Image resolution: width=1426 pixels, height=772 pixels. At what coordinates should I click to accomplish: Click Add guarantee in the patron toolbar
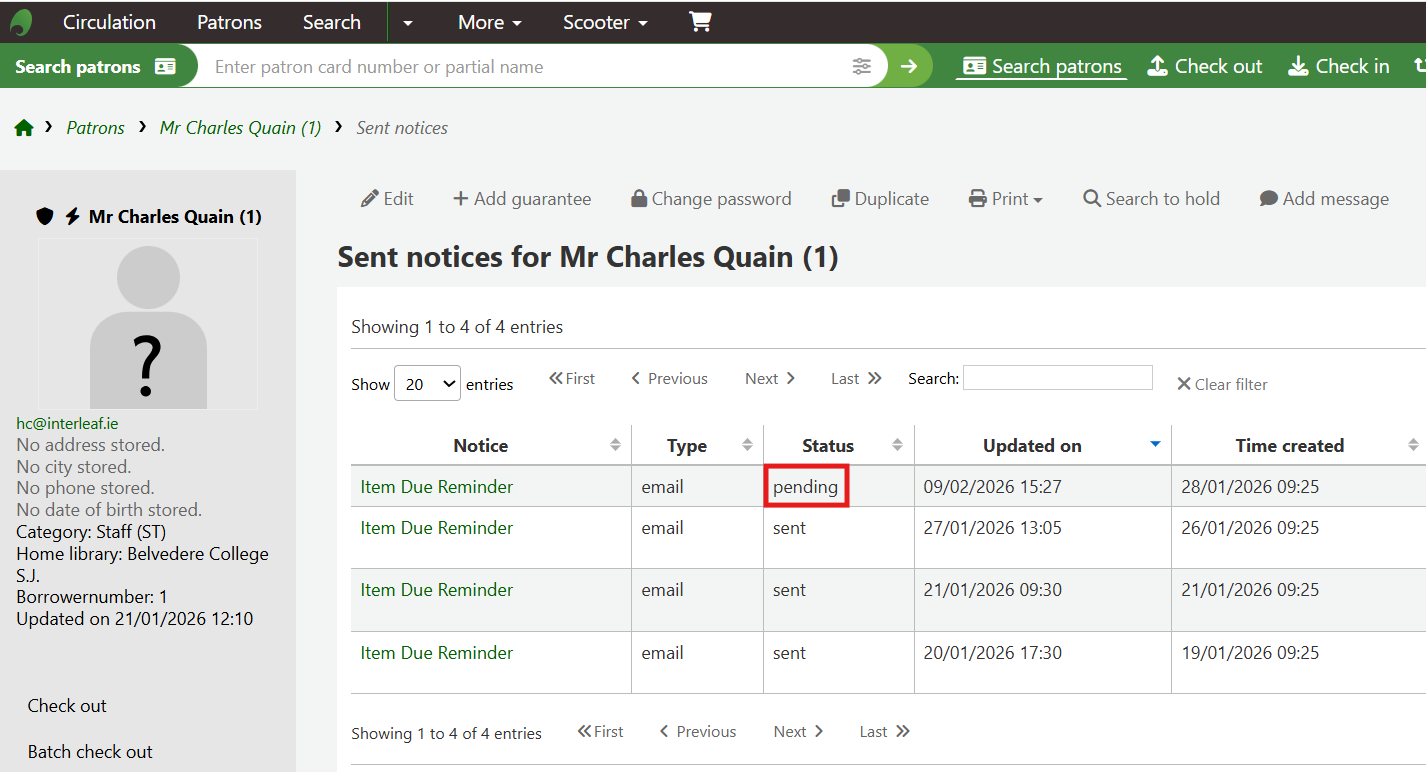pos(522,199)
